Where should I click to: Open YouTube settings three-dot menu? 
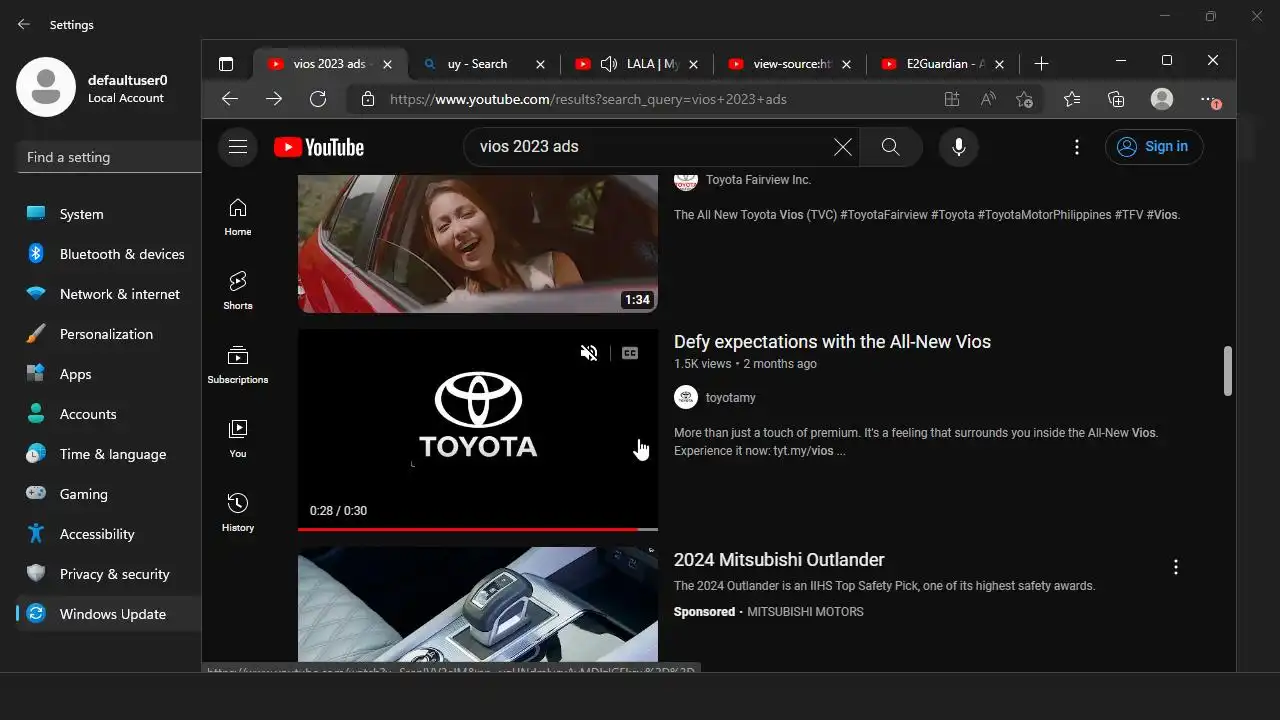[1077, 147]
